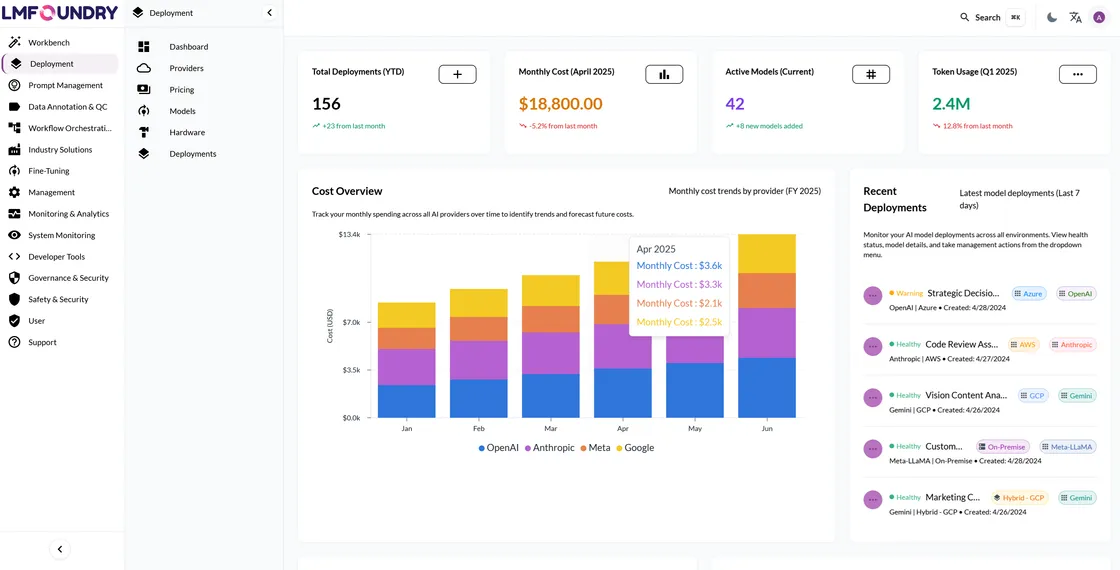Click the Providers cloud icon
Screen dimensions: 1120x570
(x=144, y=68)
